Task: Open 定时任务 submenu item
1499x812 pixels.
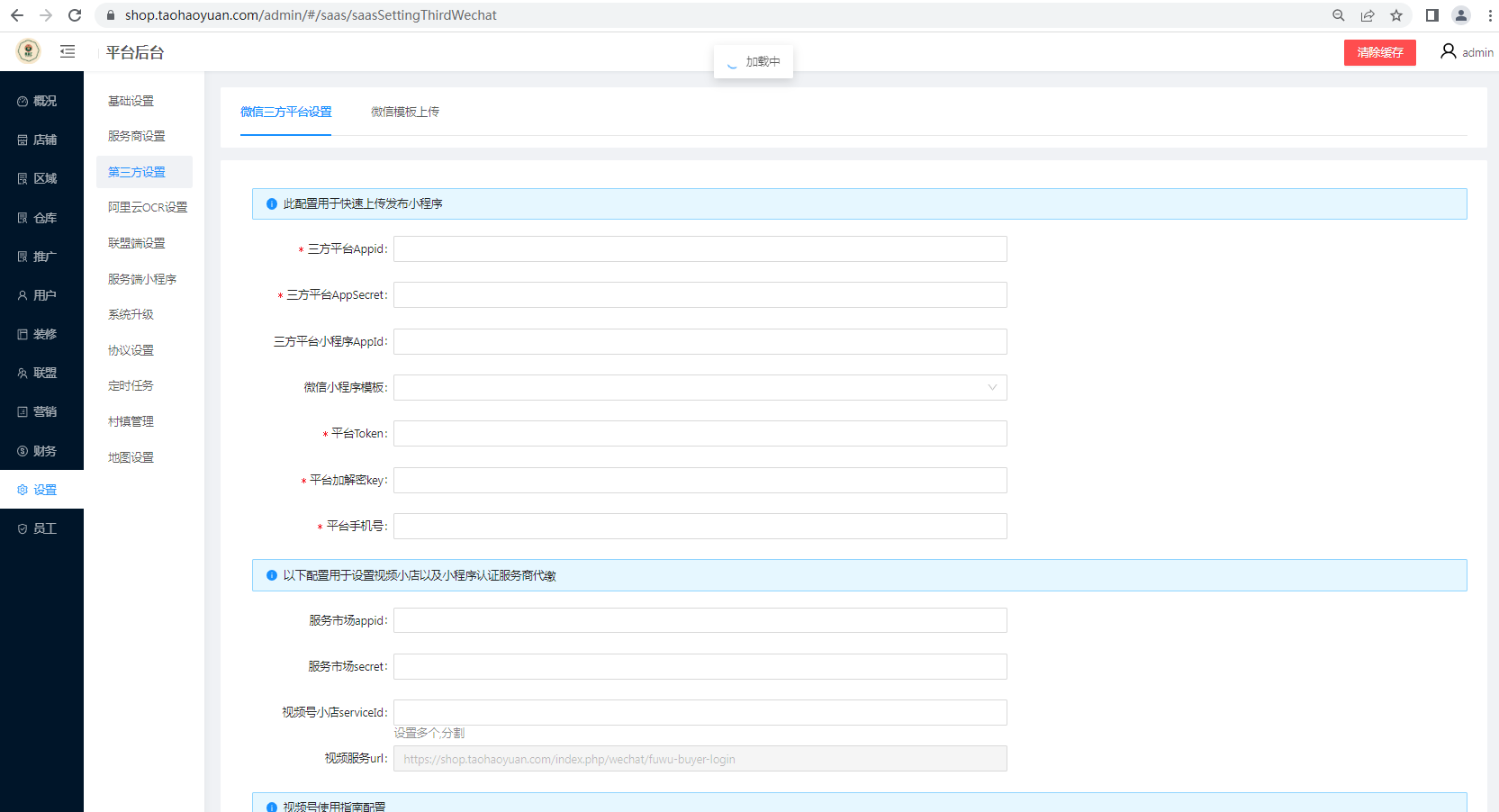Action: coord(144,385)
